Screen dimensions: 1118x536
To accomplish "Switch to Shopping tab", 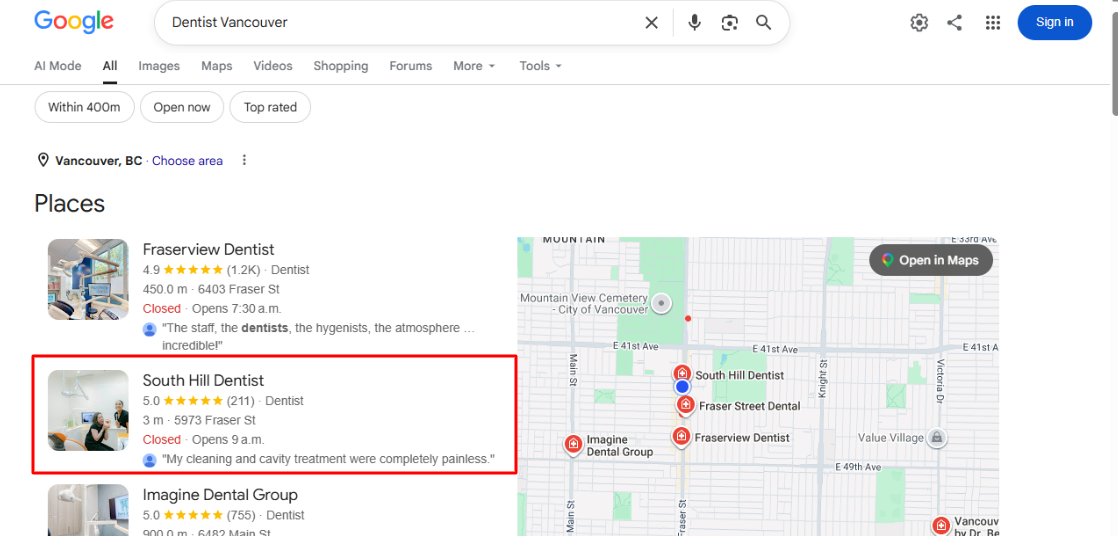I will pos(341,66).
